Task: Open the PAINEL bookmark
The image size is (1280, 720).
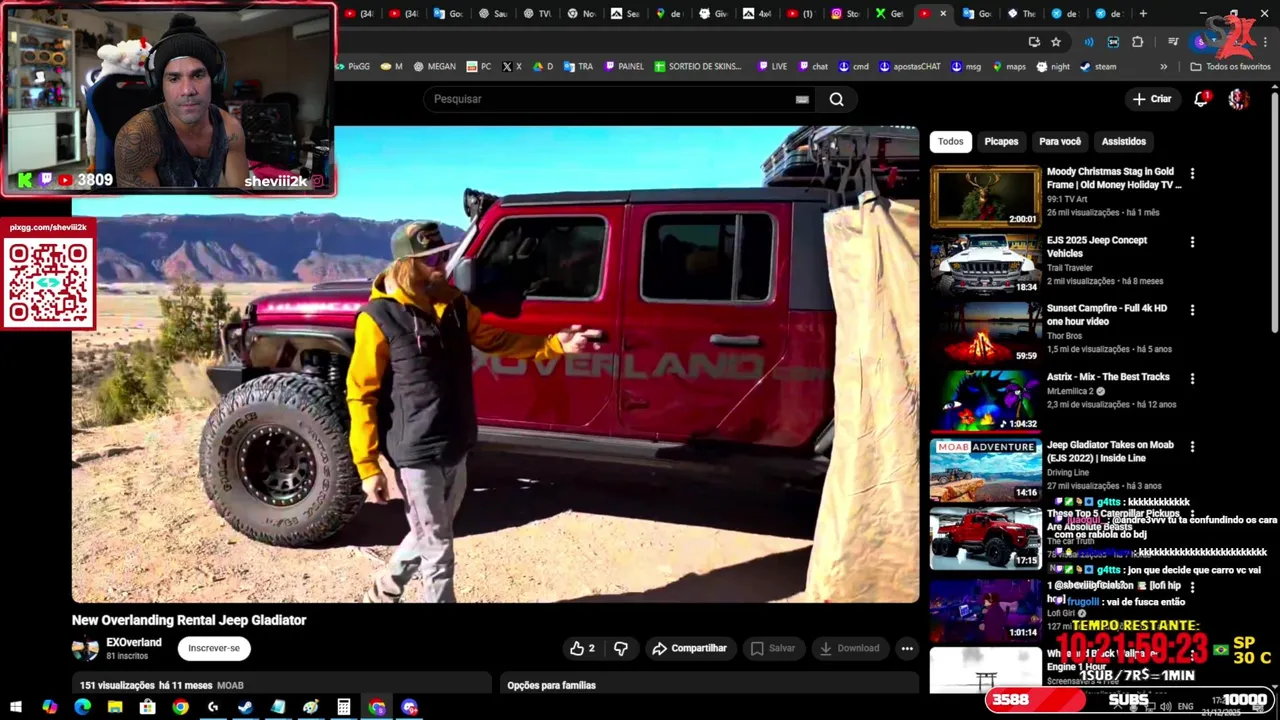Action: 623,66
